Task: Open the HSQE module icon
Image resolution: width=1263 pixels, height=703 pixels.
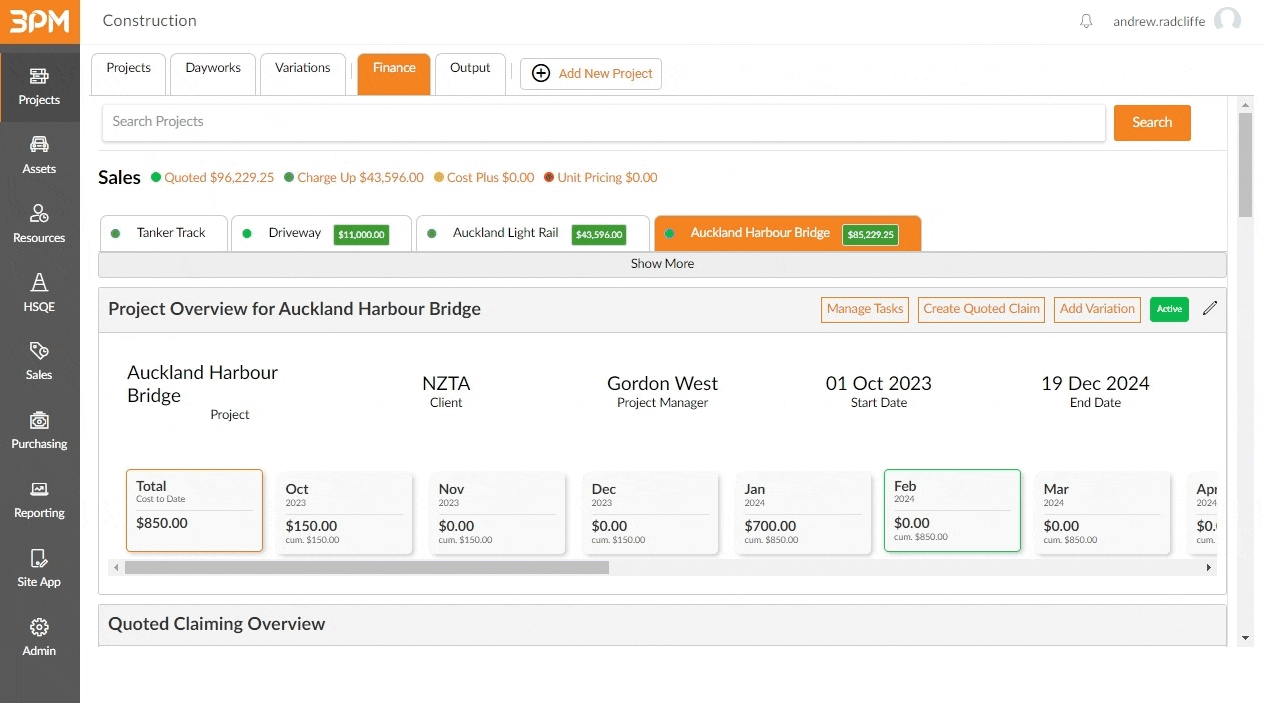Action: 39,293
